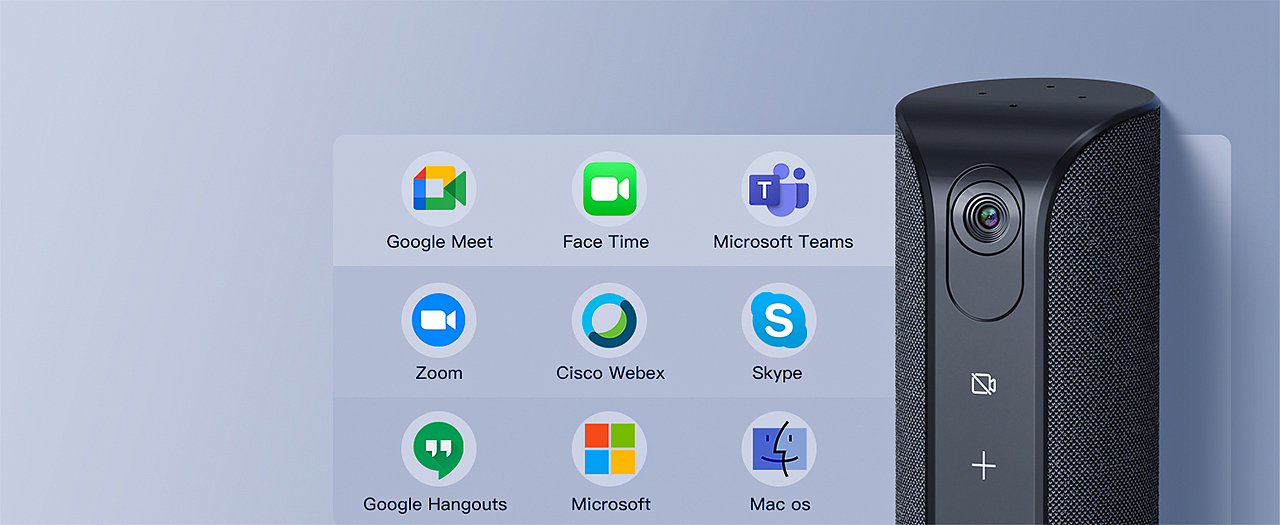The image size is (1280, 525).
Task: Open the Microsoft four-color logo icon
Action: tap(609, 449)
